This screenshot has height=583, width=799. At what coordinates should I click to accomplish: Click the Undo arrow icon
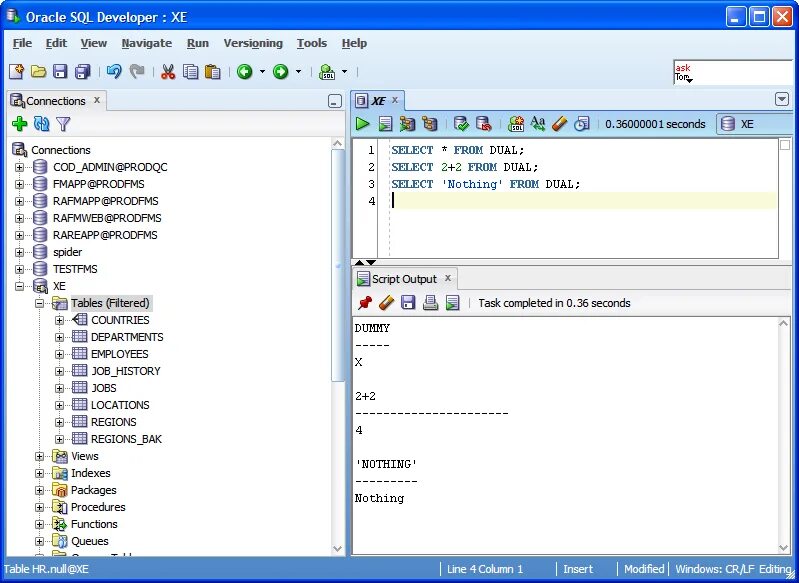pos(114,72)
